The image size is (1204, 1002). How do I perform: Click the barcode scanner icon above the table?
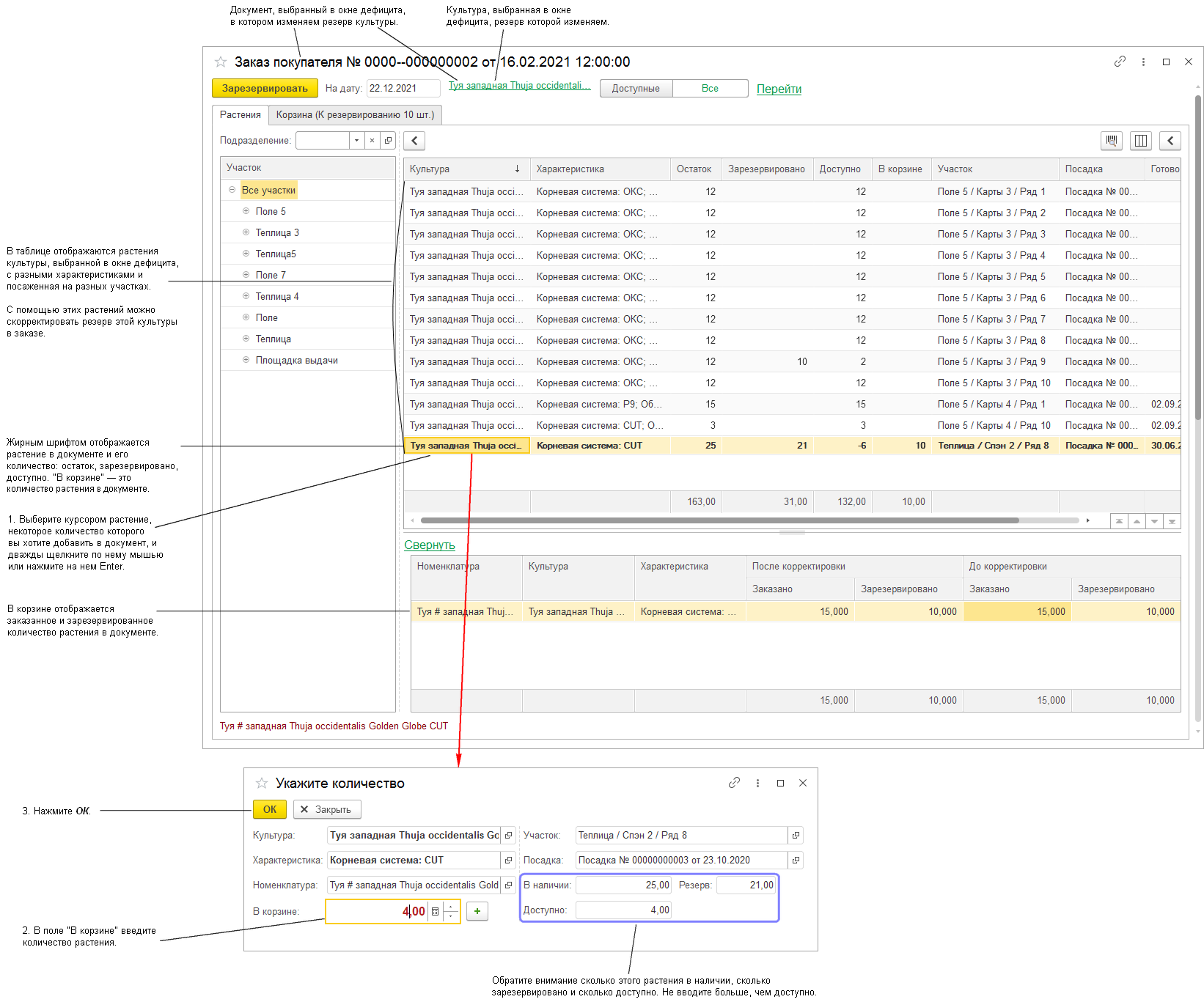coord(1112,141)
